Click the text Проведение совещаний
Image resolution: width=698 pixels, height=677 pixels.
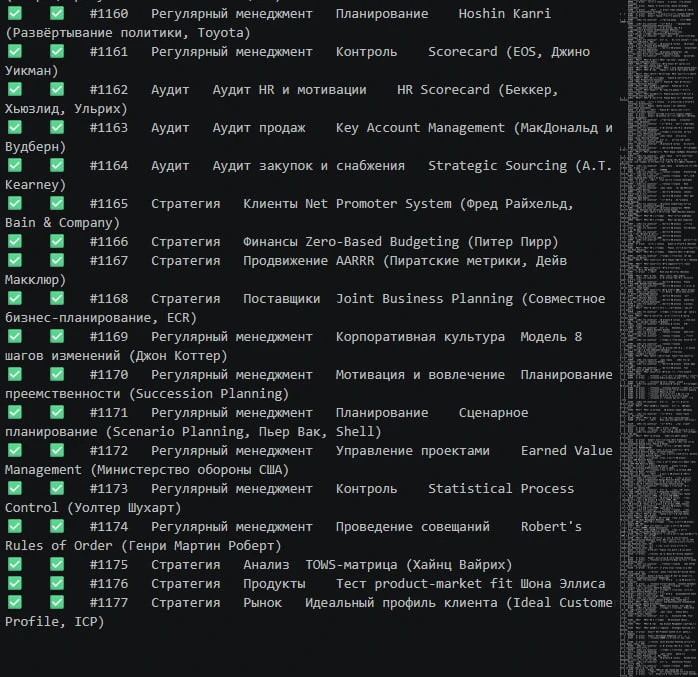click(413, 527)
